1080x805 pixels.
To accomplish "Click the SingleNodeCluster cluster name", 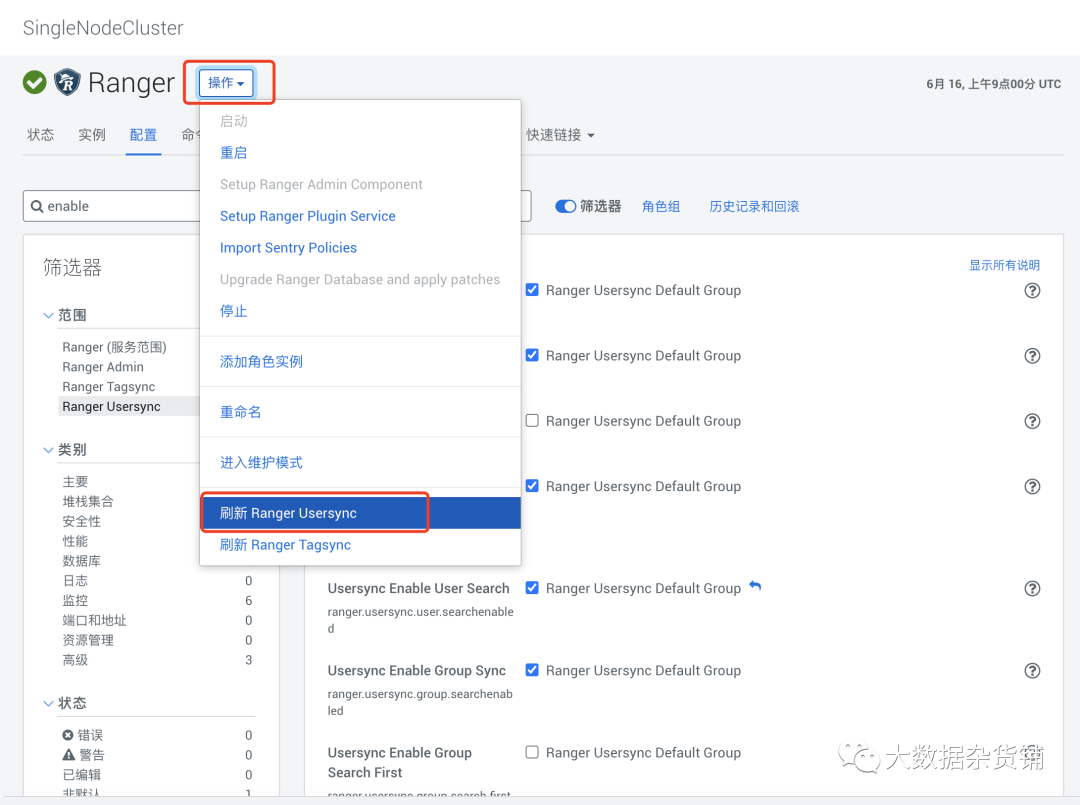I will [x=103, y=28].
